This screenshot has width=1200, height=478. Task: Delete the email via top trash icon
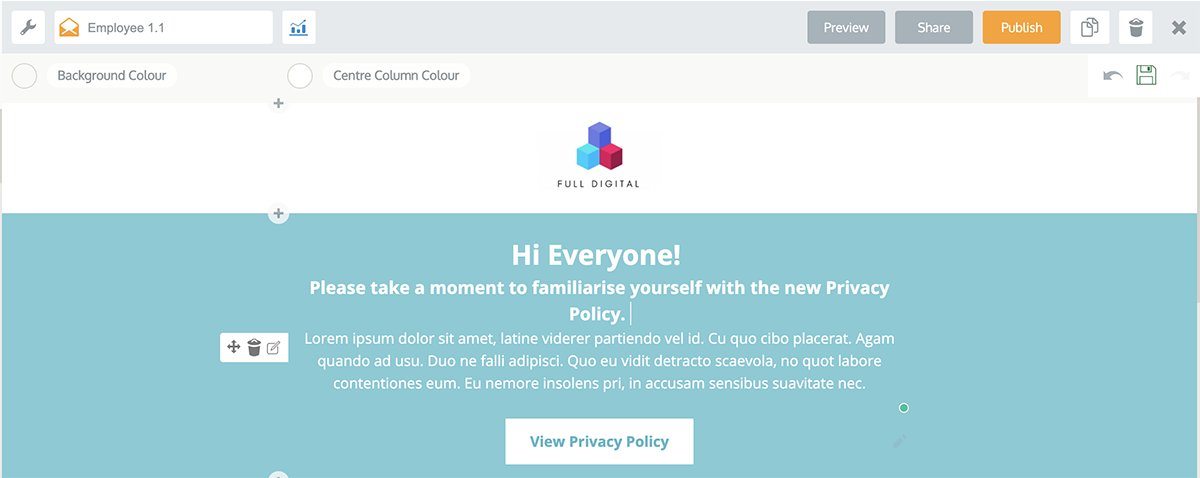pos(1136,28)
